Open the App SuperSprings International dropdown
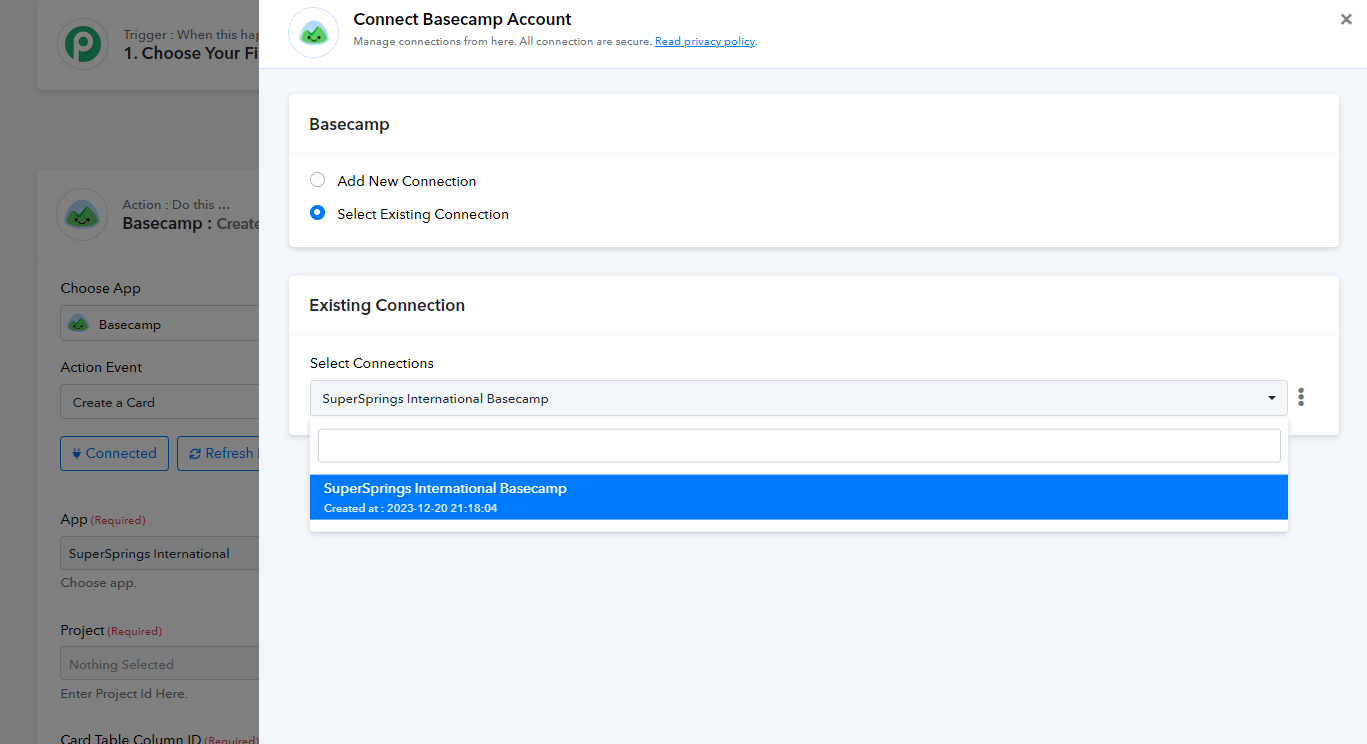Viewport: 1367px width, 744px height. (x=160, y=553)
